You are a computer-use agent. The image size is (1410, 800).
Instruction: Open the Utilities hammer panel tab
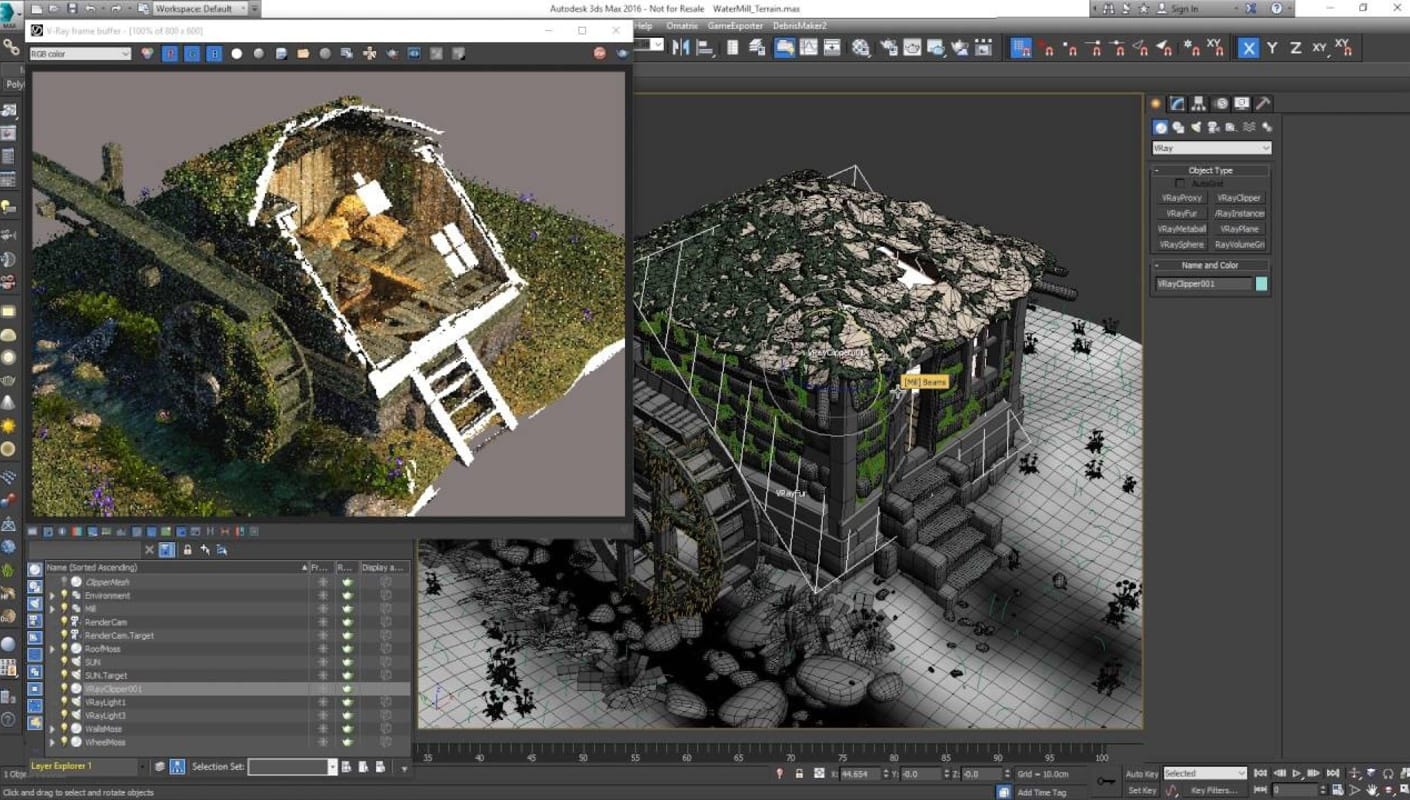(1263, 104)
